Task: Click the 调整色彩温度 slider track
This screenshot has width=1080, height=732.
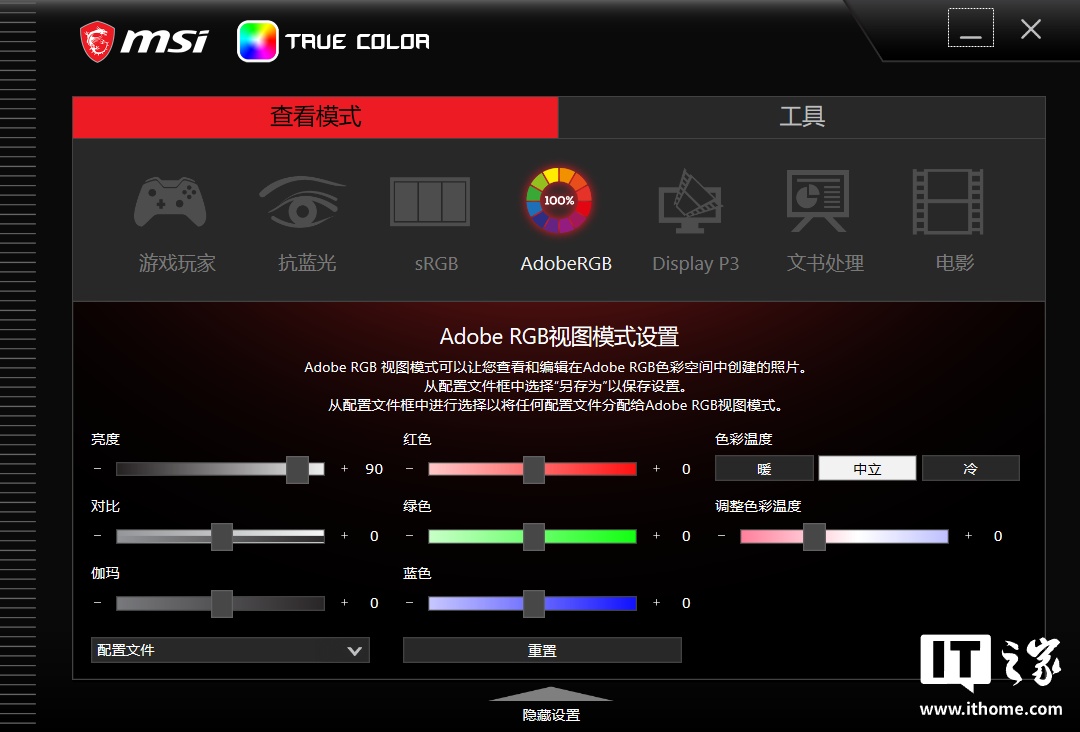Action: tap(880, 536)
